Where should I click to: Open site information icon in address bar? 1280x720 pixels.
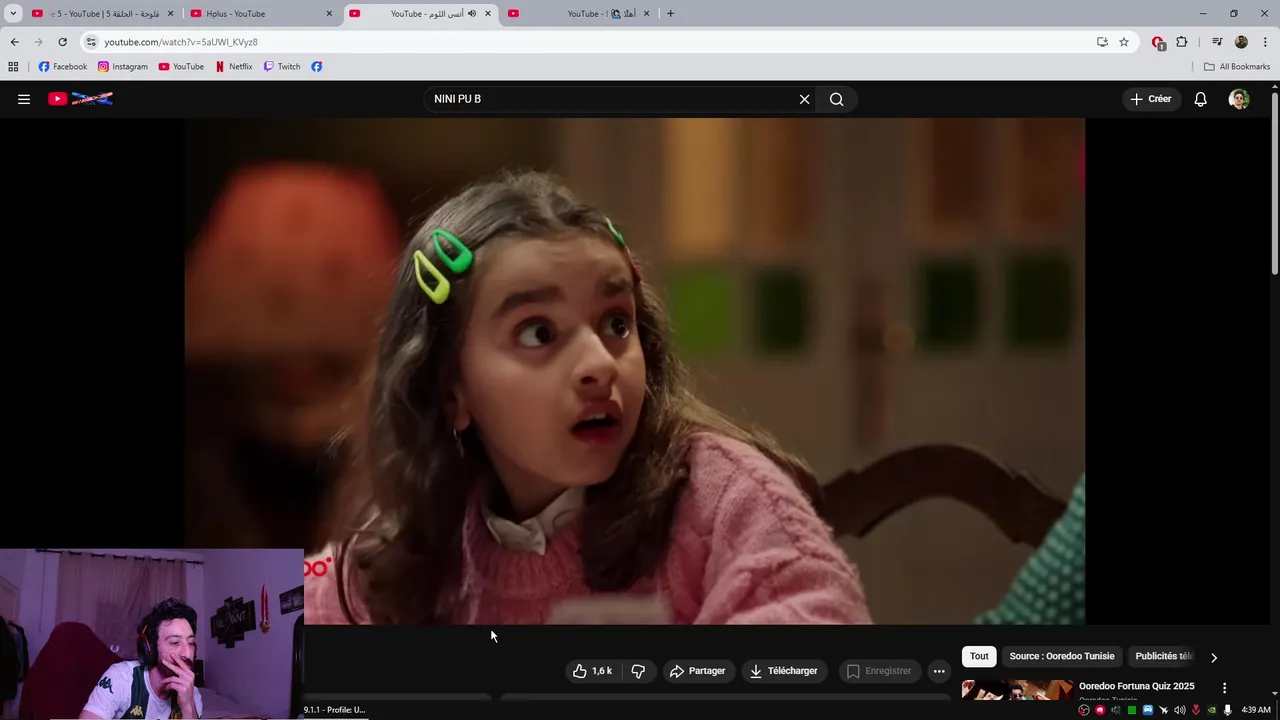click(x=91, y=42)
